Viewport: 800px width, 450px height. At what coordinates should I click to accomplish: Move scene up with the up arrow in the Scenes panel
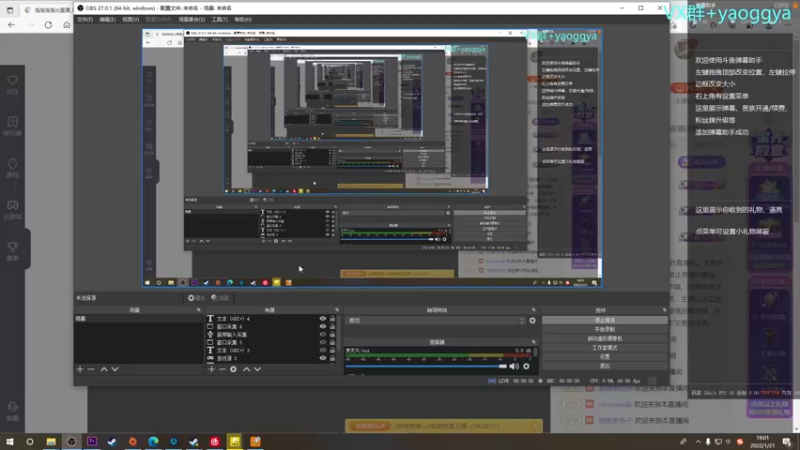tap(104, 369)
